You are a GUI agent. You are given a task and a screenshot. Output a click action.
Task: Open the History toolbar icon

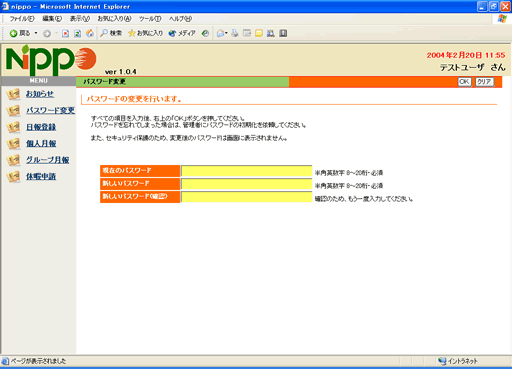(x=205, y=33)
